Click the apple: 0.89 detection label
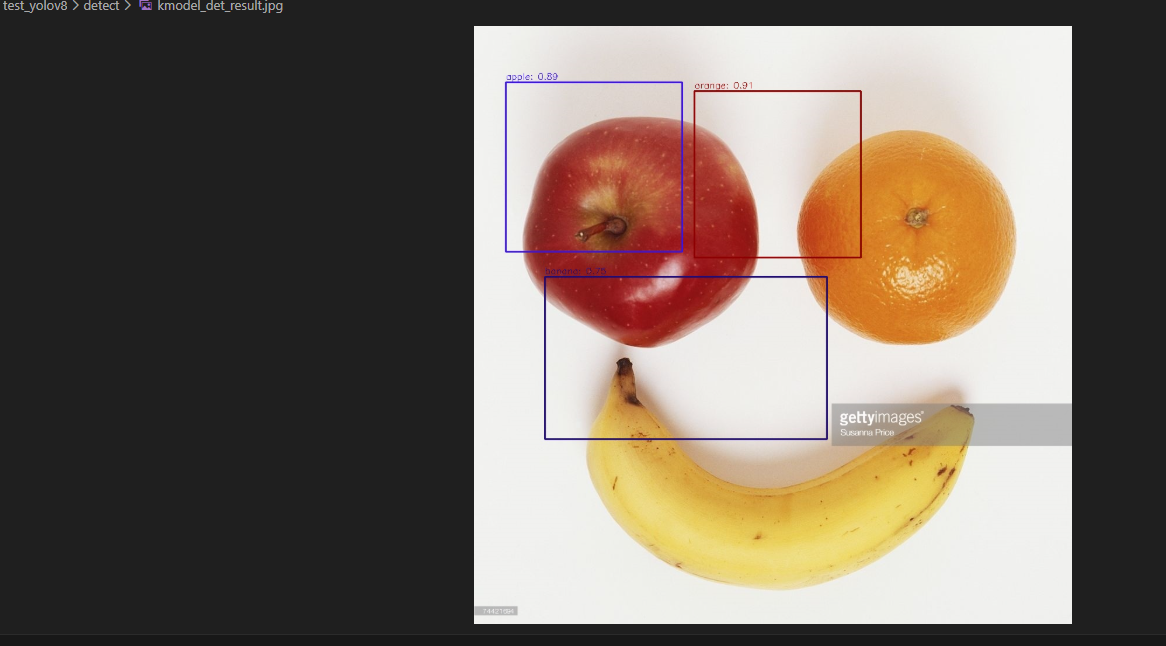Screen dimensions: 1166x646 point(531,77)
